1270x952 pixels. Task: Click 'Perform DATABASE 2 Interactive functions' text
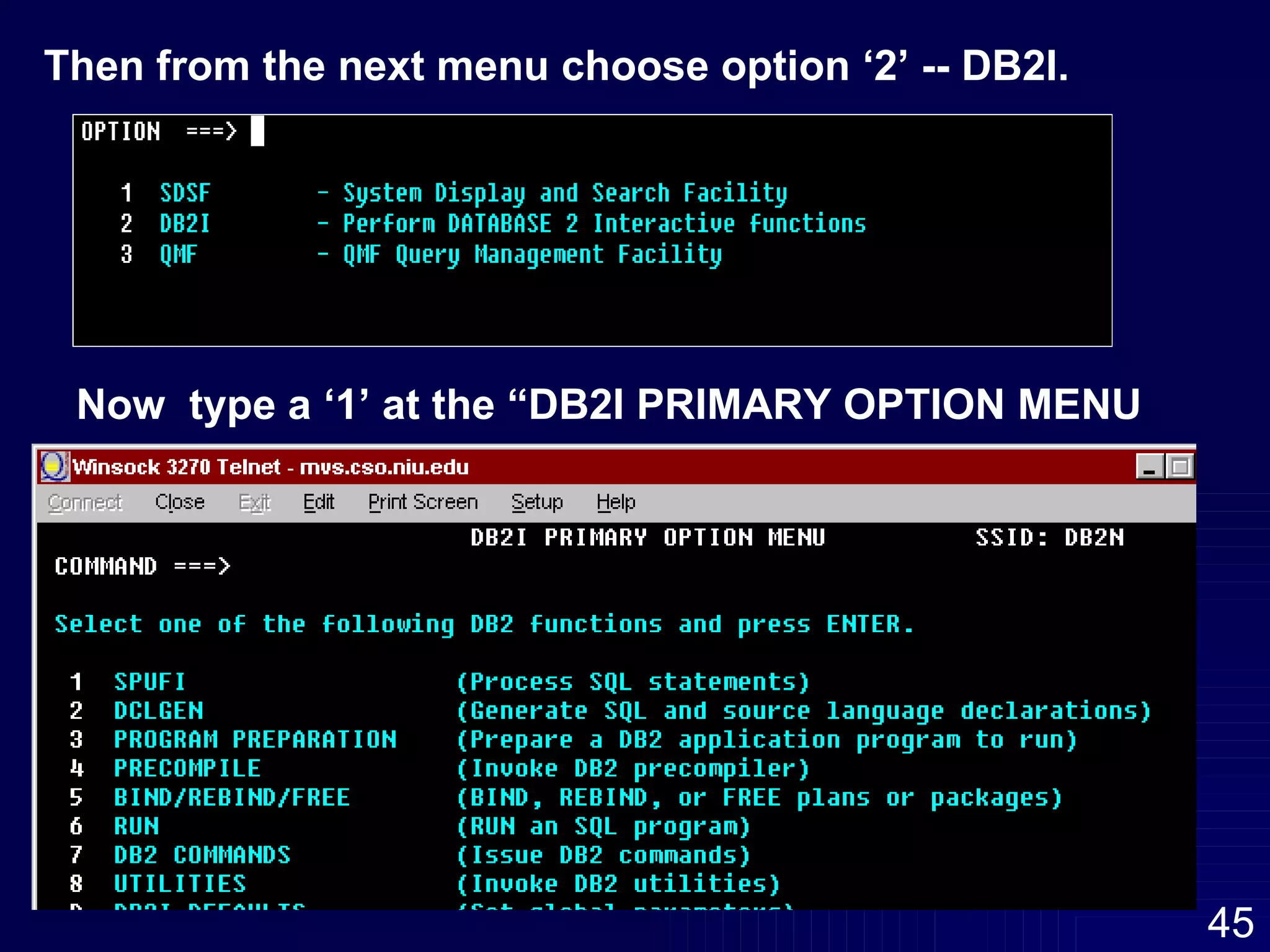pyautogui.click(x=605, y=224)
